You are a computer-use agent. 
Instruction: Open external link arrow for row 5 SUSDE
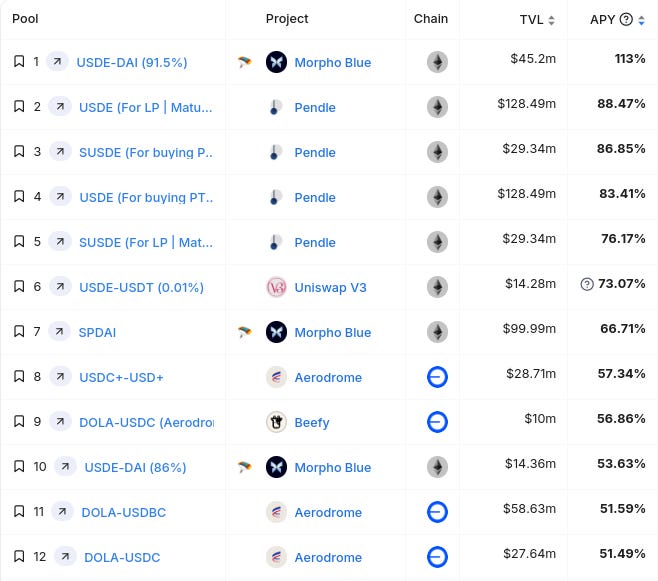coord(60,241)
